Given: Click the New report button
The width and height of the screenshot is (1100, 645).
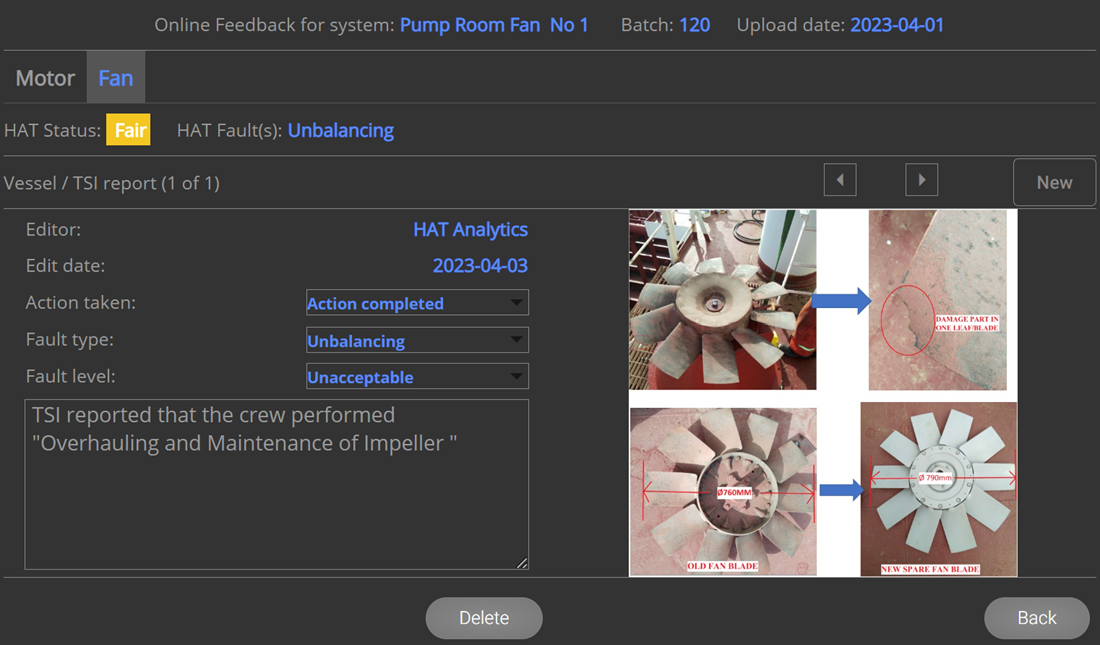Looking at the screenshot, I should [x=1054, y=182].
